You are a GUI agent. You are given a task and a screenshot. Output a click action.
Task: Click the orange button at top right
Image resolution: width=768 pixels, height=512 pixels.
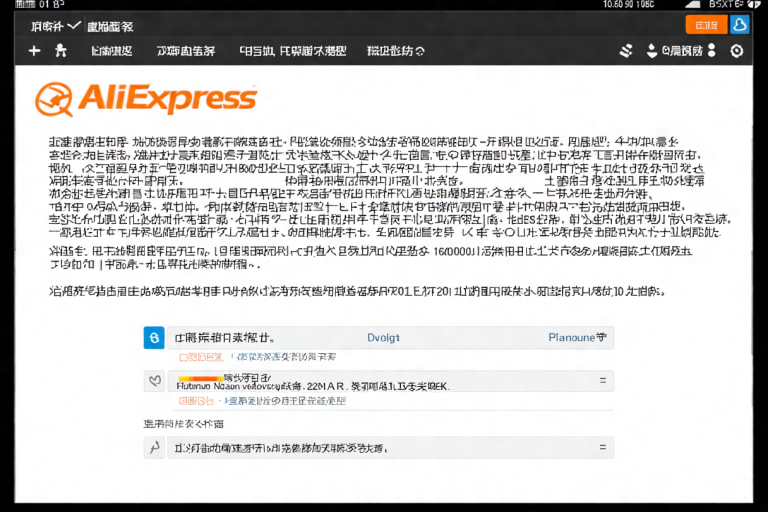coord(706,25)
